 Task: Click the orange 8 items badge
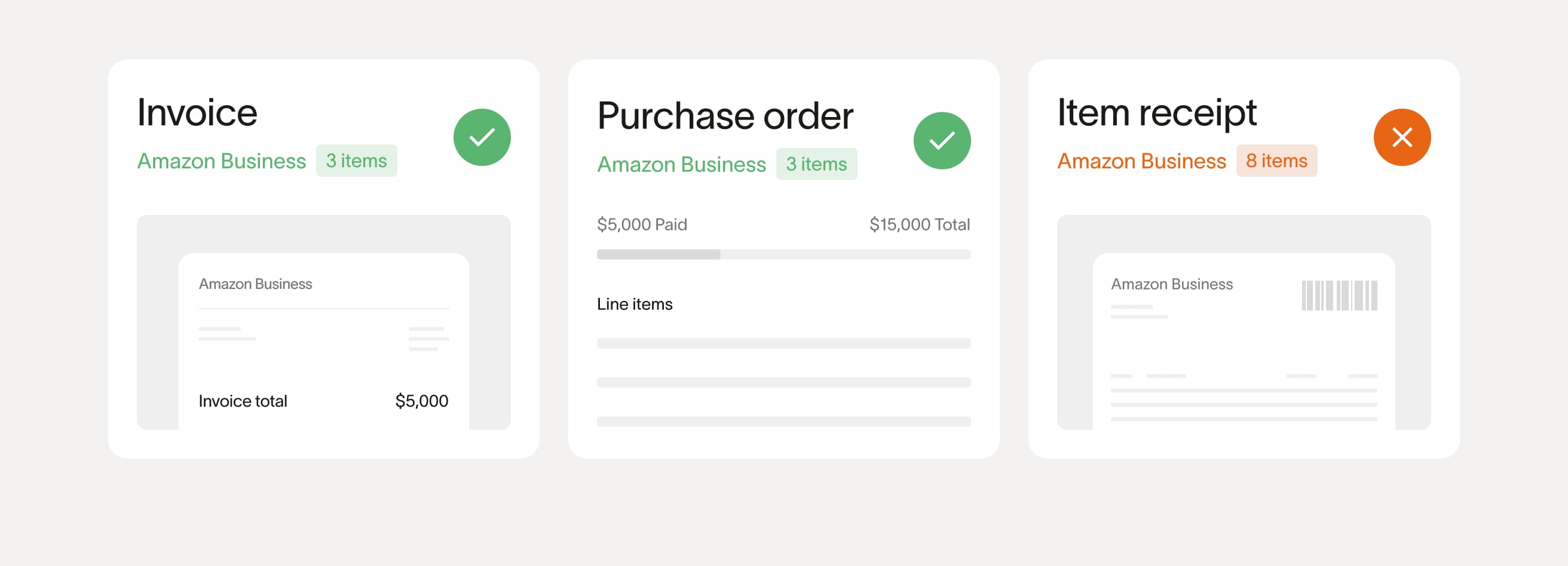pyautogui.click(x=1276, y=161)
